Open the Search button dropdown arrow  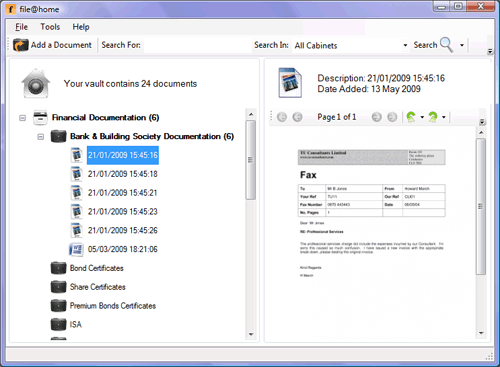(x=462, y=45)
